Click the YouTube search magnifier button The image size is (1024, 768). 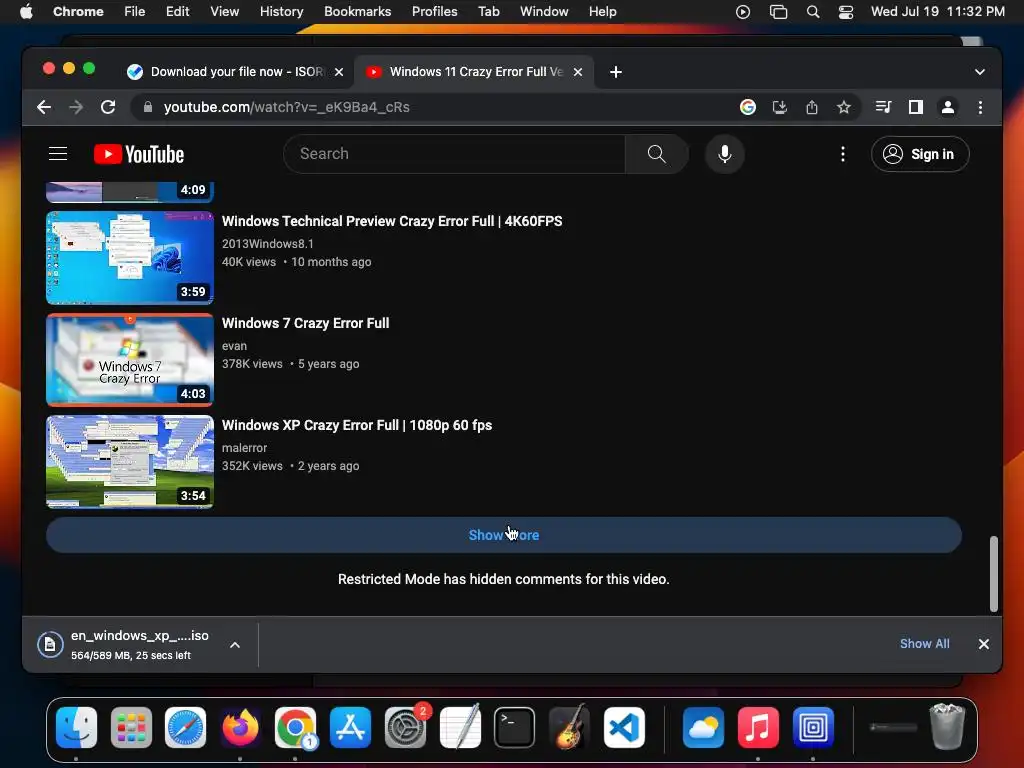point(656,154)
